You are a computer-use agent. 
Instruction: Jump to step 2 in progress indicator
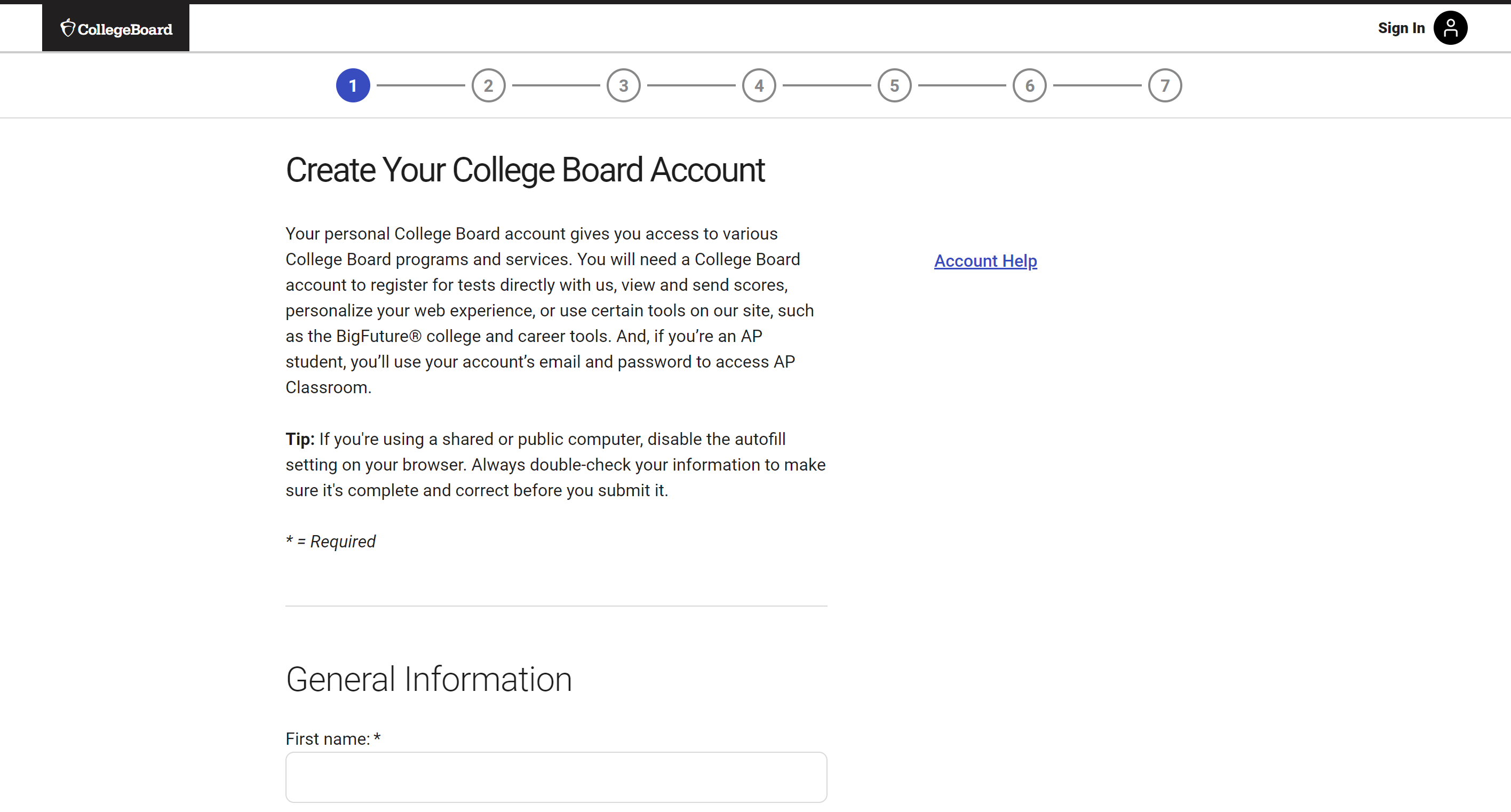489,86
